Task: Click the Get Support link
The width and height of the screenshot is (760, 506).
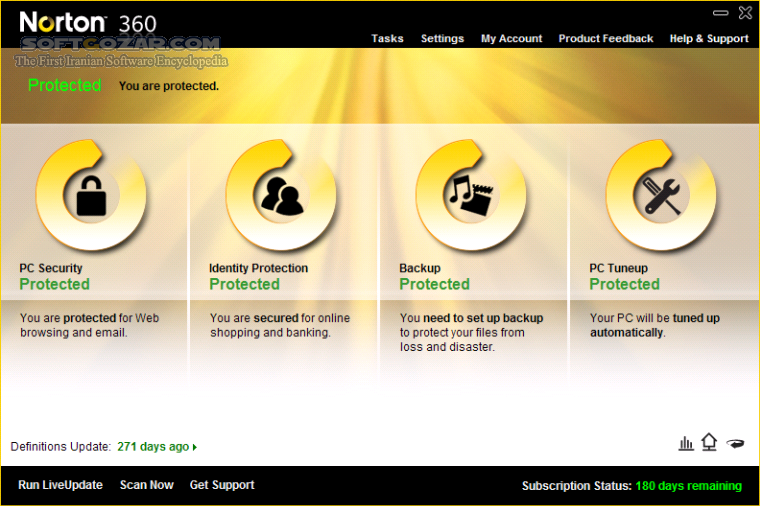Action: point(222,485)
